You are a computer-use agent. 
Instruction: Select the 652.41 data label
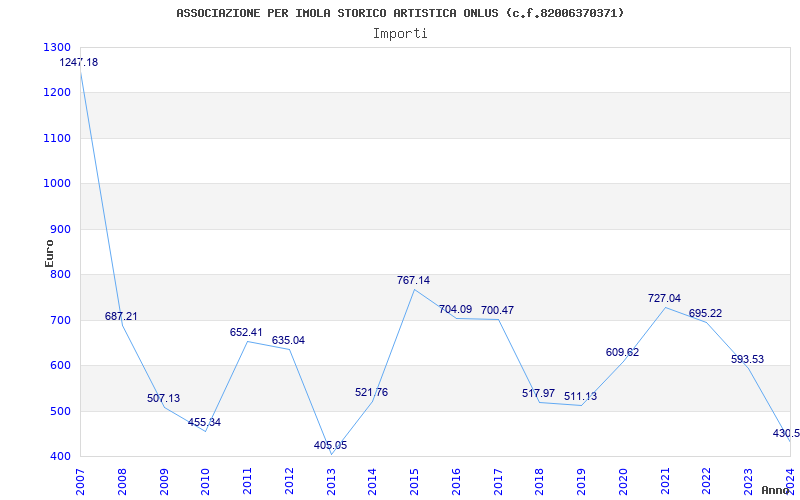246,332
